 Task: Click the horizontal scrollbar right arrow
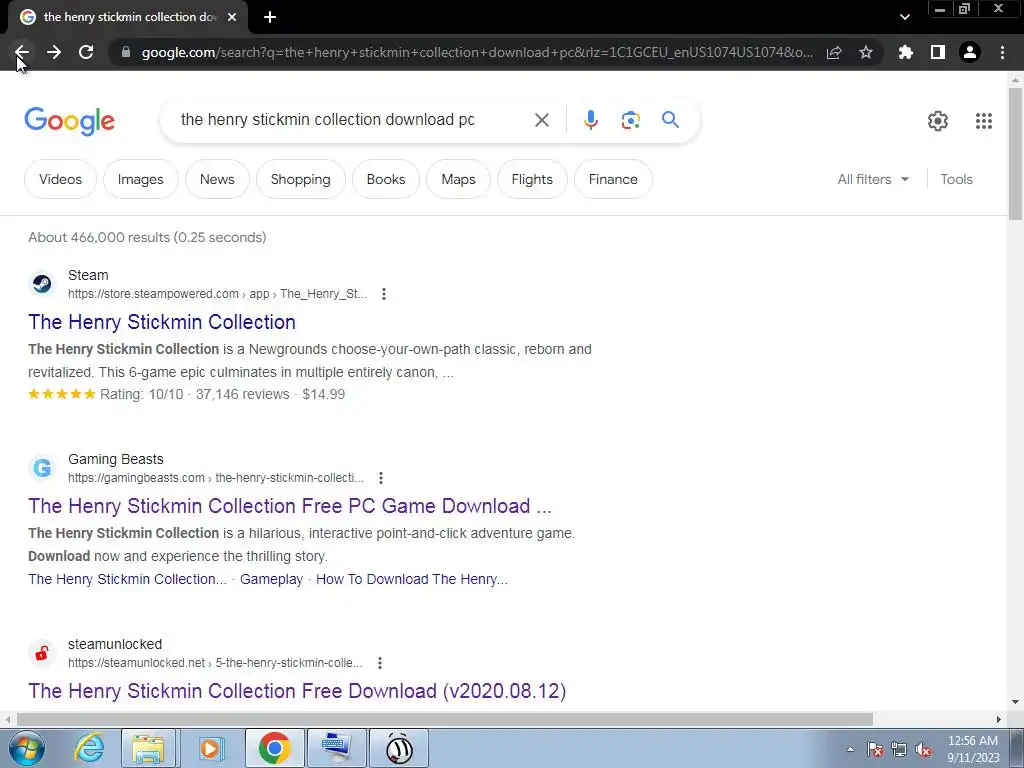(999, 719)
